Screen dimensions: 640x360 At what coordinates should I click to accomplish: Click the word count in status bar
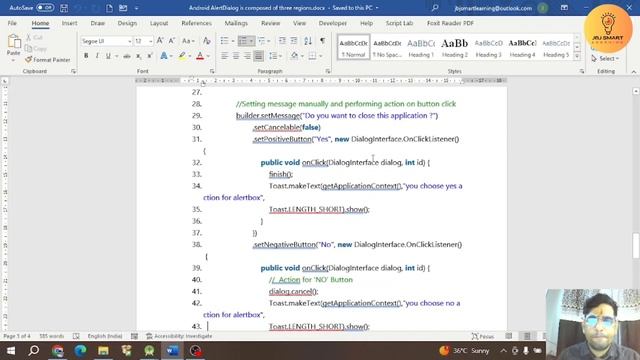tap(51, 336)
